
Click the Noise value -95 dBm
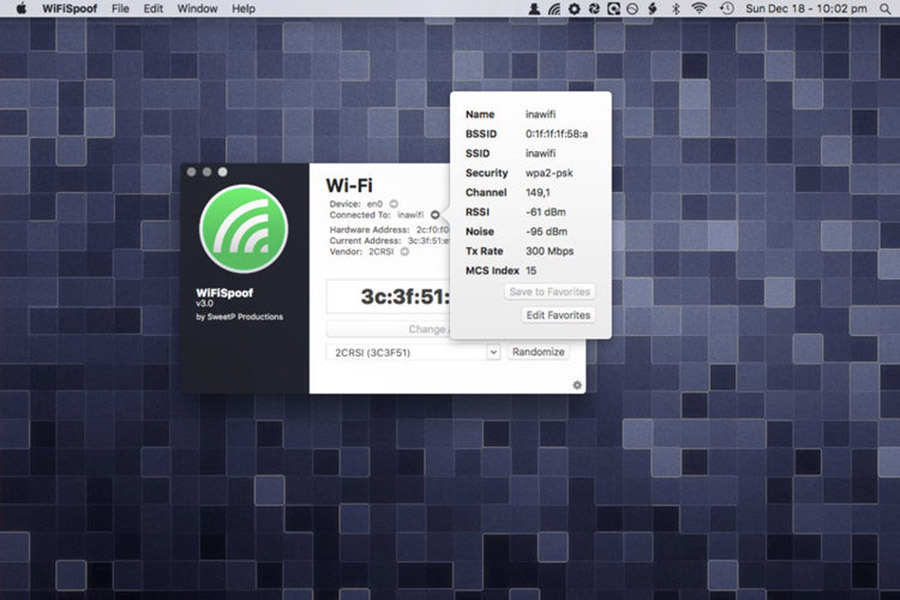coord(546,231)
